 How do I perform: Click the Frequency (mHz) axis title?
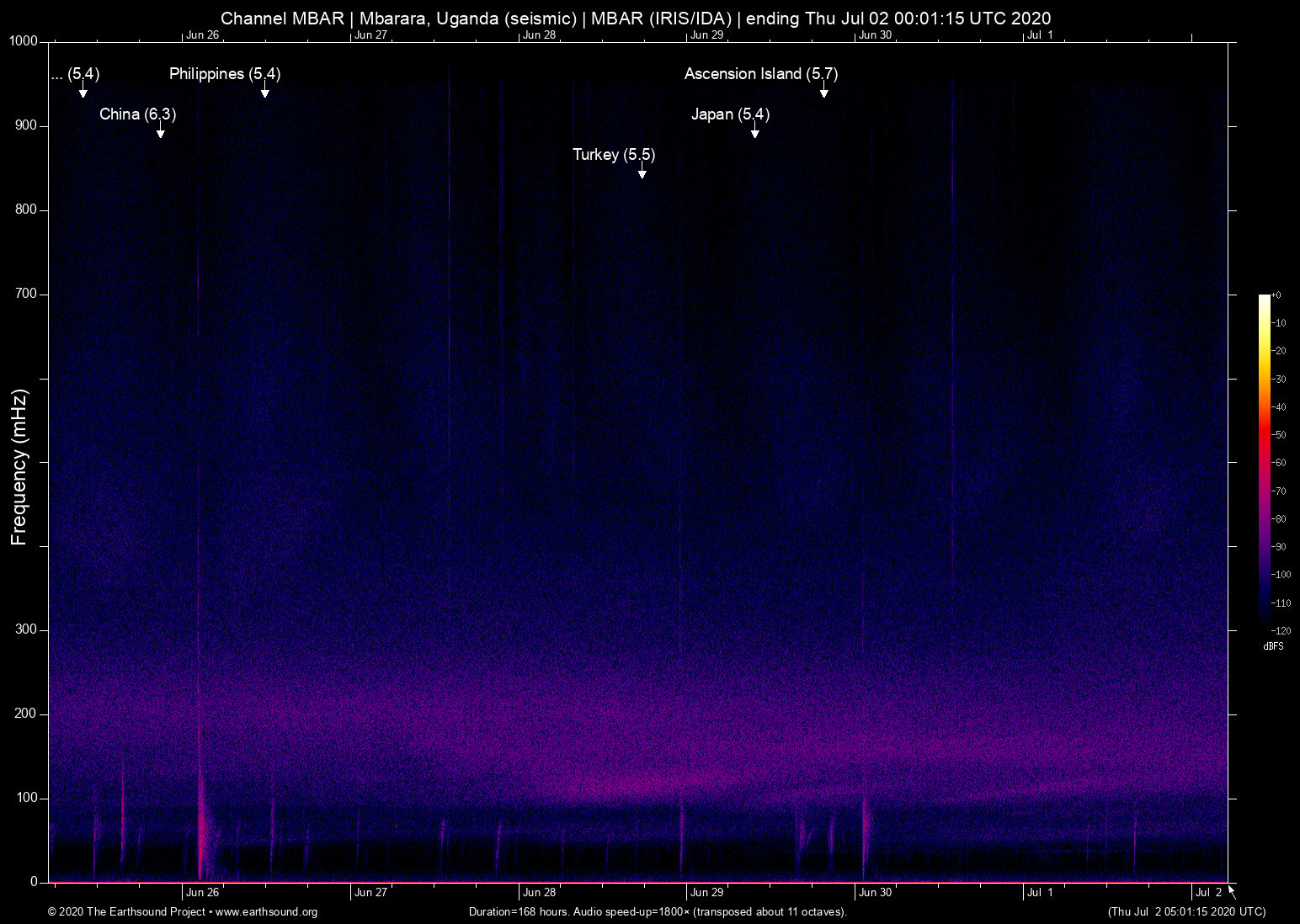point(19,467)
